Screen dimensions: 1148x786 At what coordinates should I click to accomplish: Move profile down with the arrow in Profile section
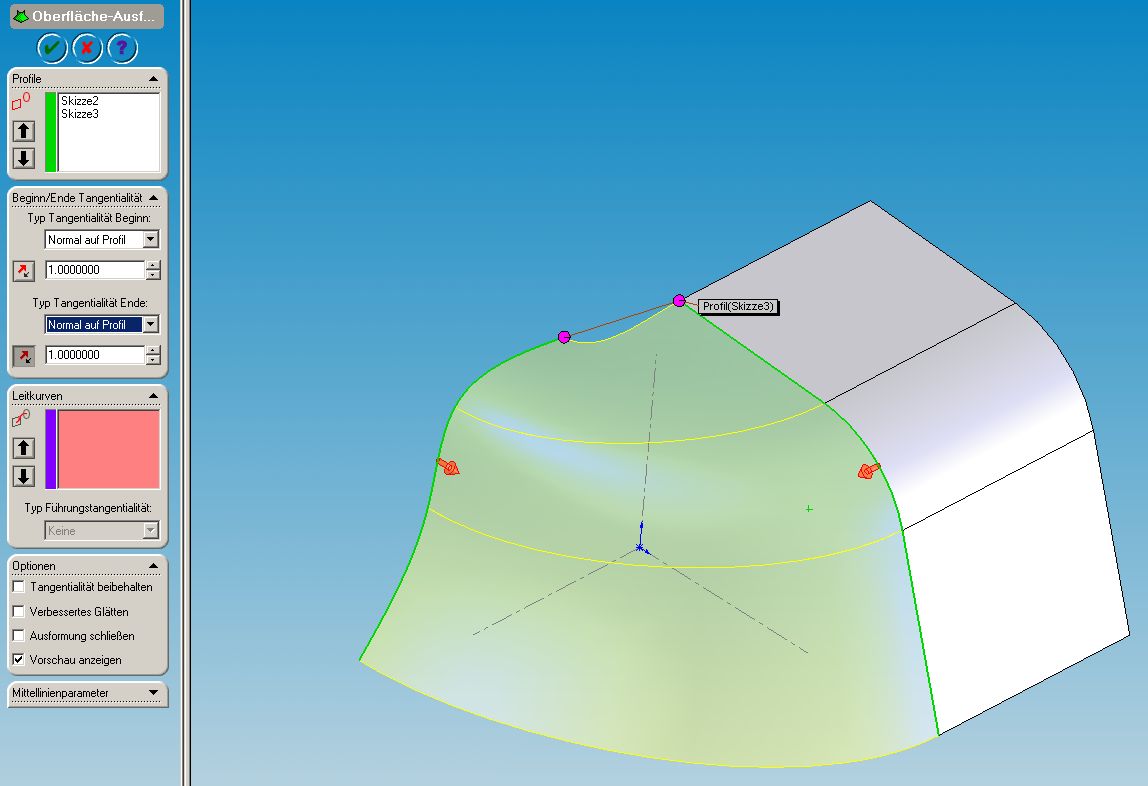23,158
